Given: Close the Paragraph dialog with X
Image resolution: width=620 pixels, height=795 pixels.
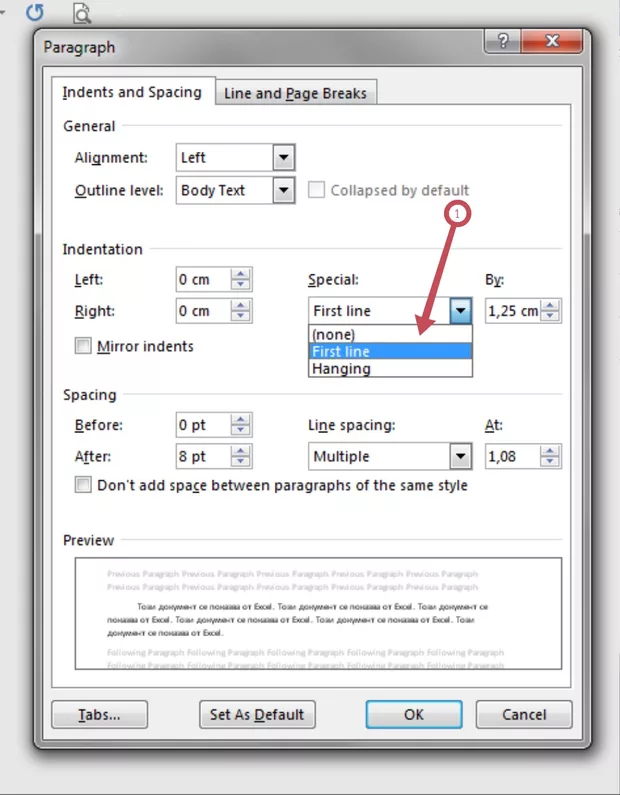Looking at the screenshot, I should (552, 41).
